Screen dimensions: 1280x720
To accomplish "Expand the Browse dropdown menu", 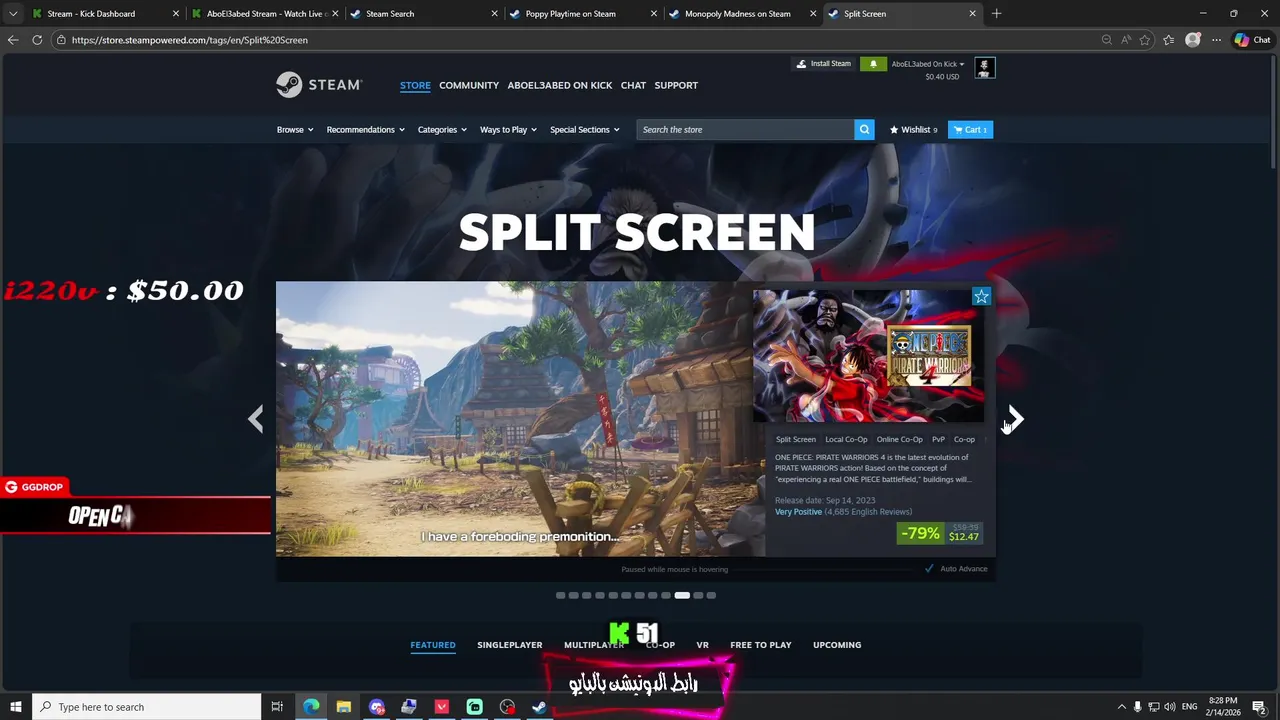I will pos(295,130).
